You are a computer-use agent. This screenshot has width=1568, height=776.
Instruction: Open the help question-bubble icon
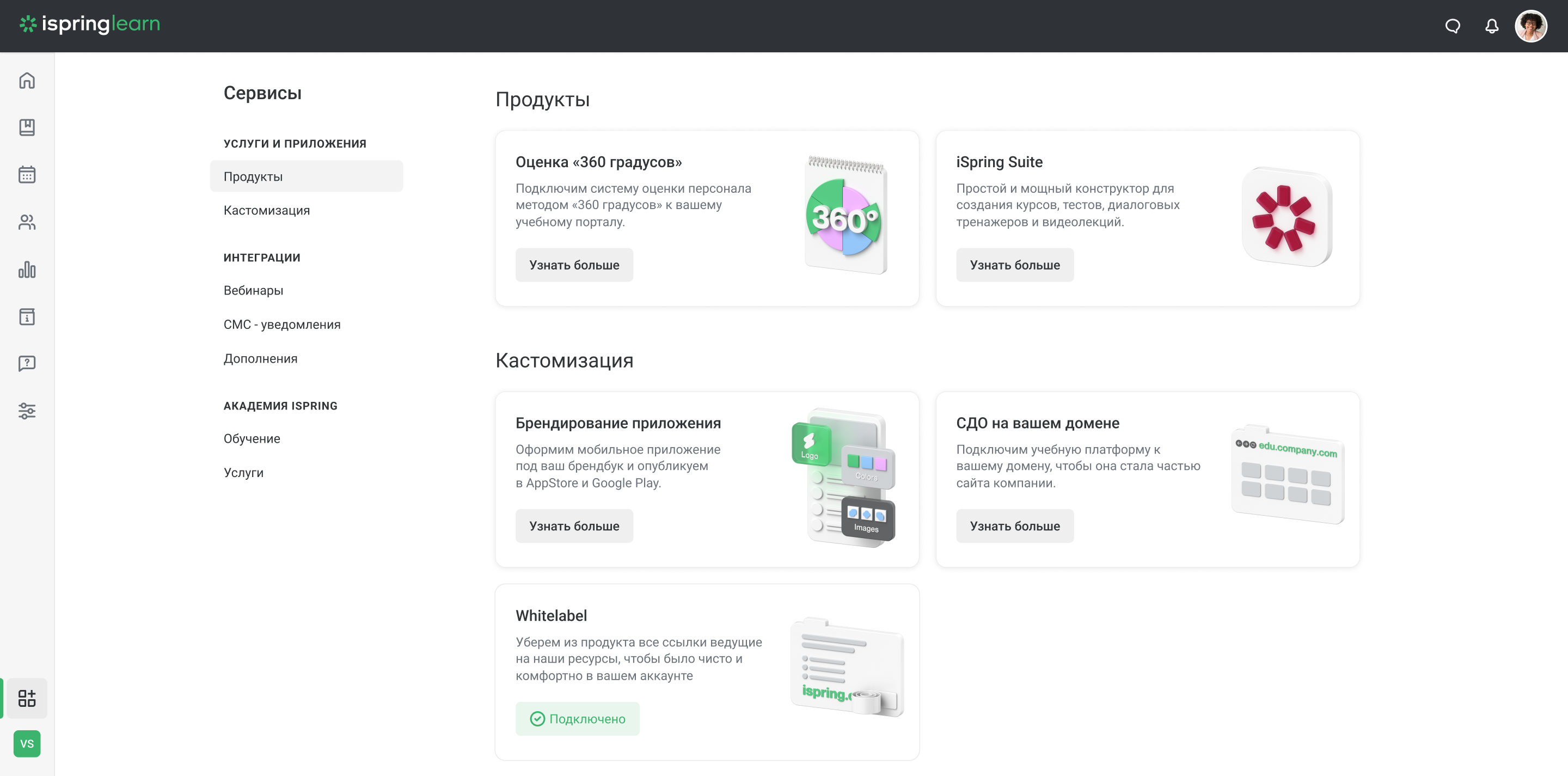(x=27, y=363)
